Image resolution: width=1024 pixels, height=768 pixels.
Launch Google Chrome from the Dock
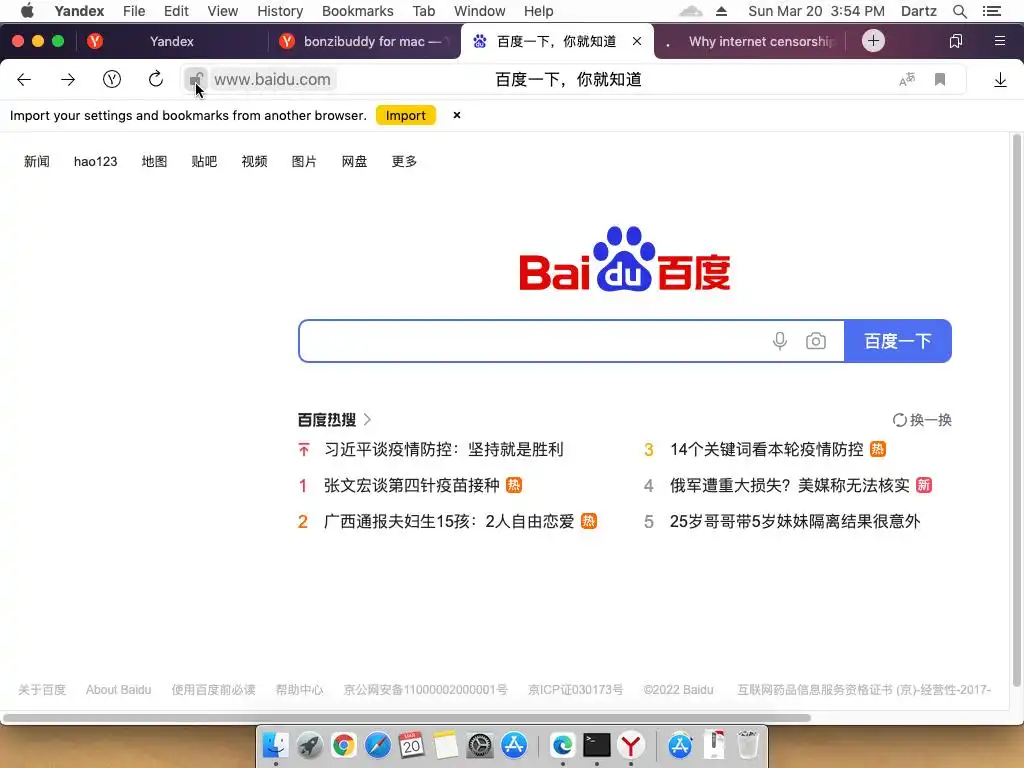pos(344,745)
